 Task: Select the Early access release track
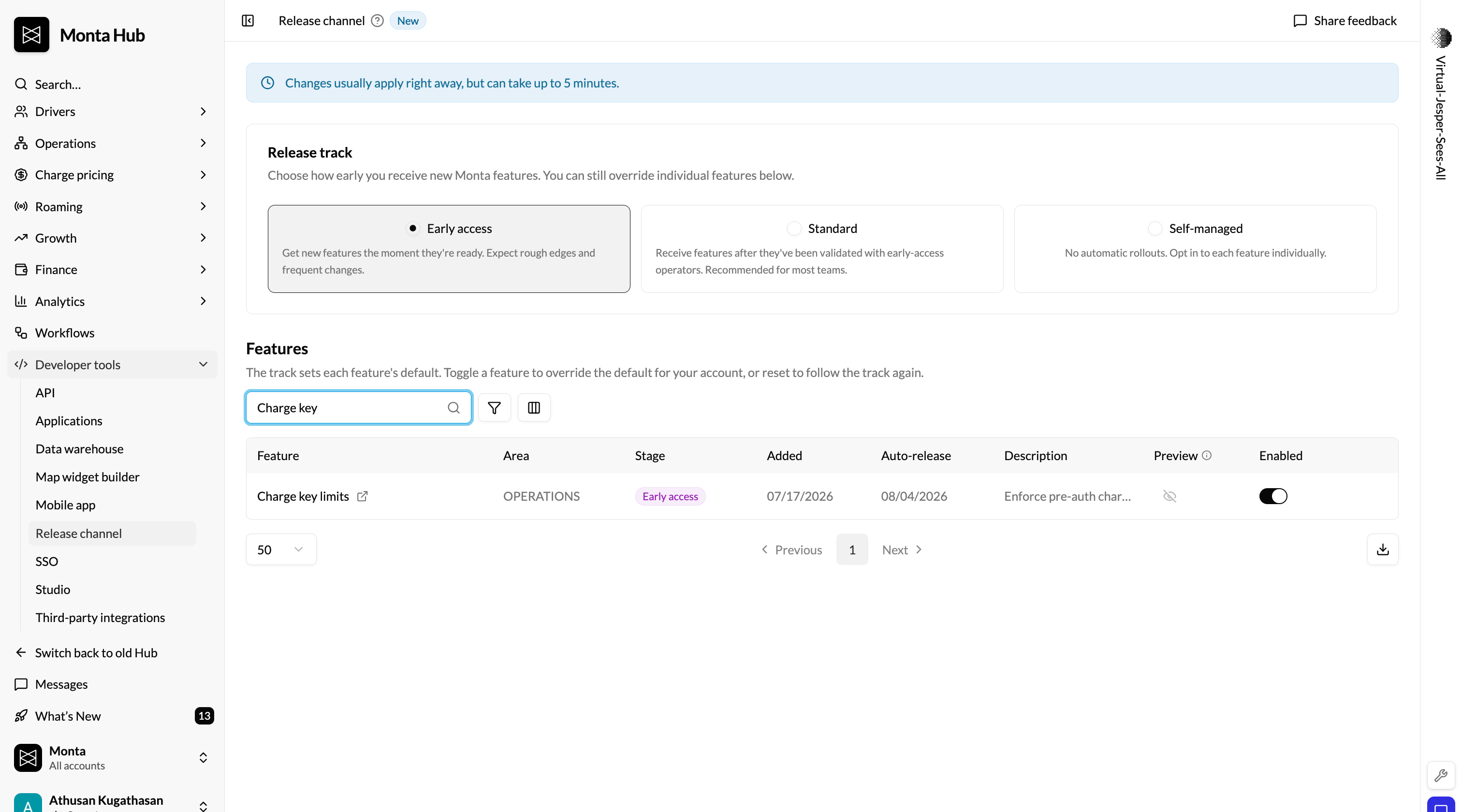click(x=449, y=248)
